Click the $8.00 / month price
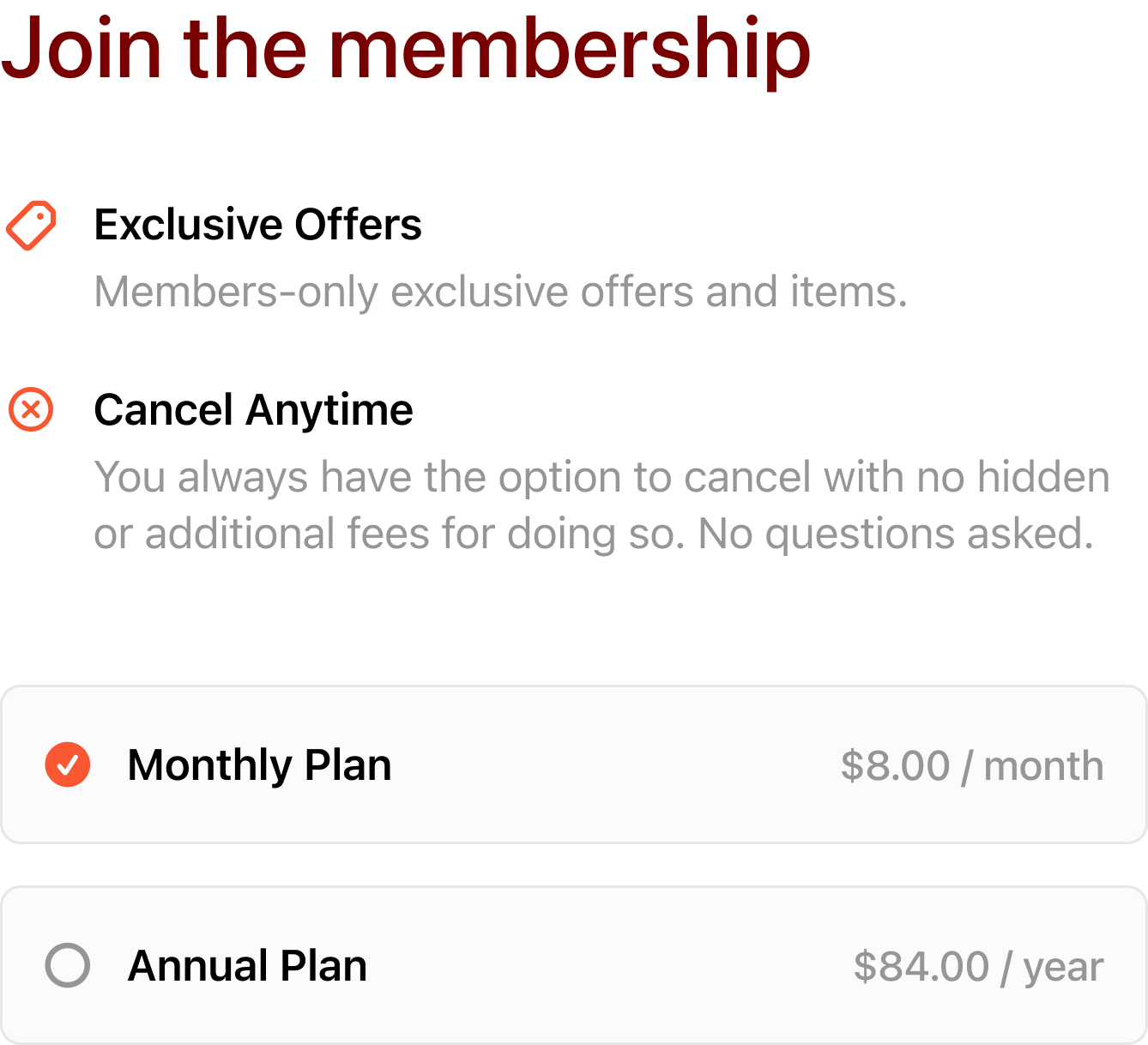 [x=971, y=765]
